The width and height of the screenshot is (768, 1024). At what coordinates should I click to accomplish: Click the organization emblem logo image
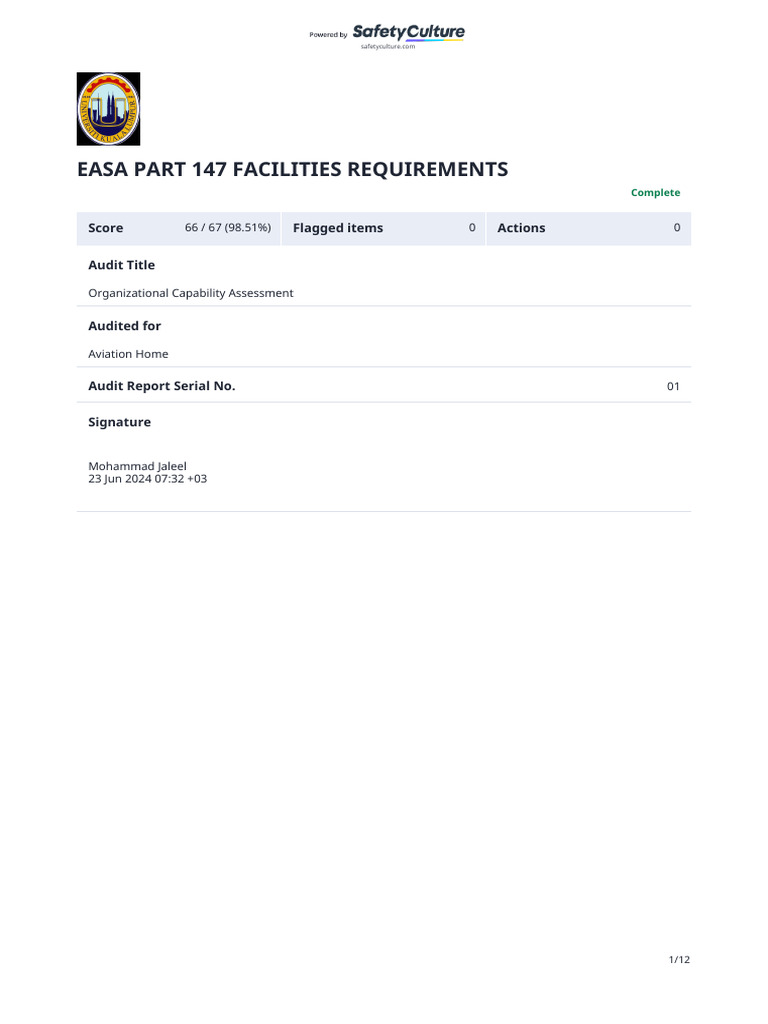click(x=109, y=109)
